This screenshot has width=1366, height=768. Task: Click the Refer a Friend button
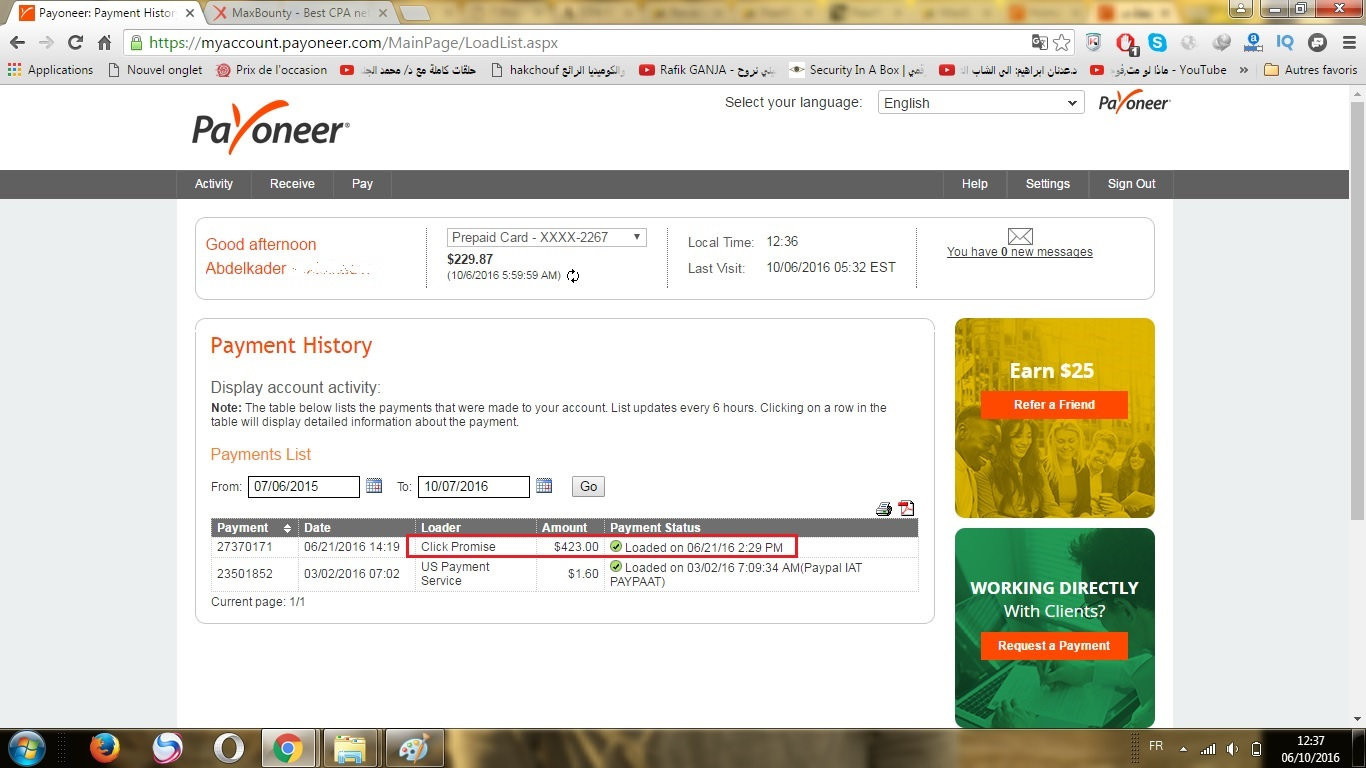pos(1054,405)
